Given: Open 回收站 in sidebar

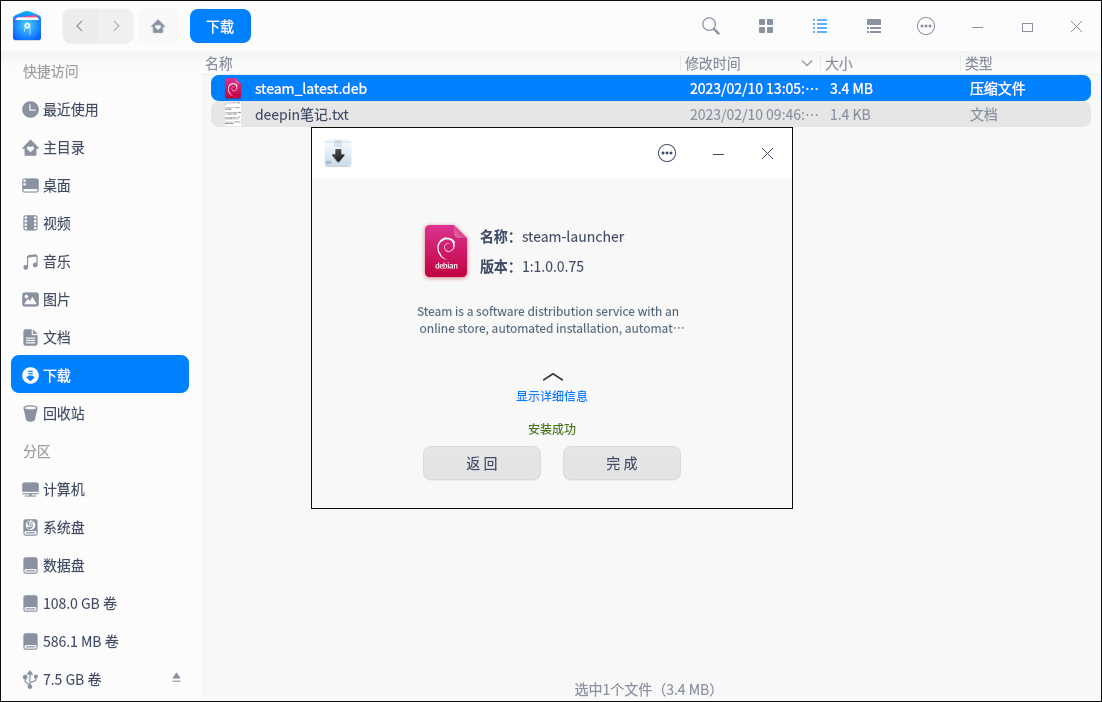Looking at the screenshot, I should pyautogui.click(x=100, y=414).
